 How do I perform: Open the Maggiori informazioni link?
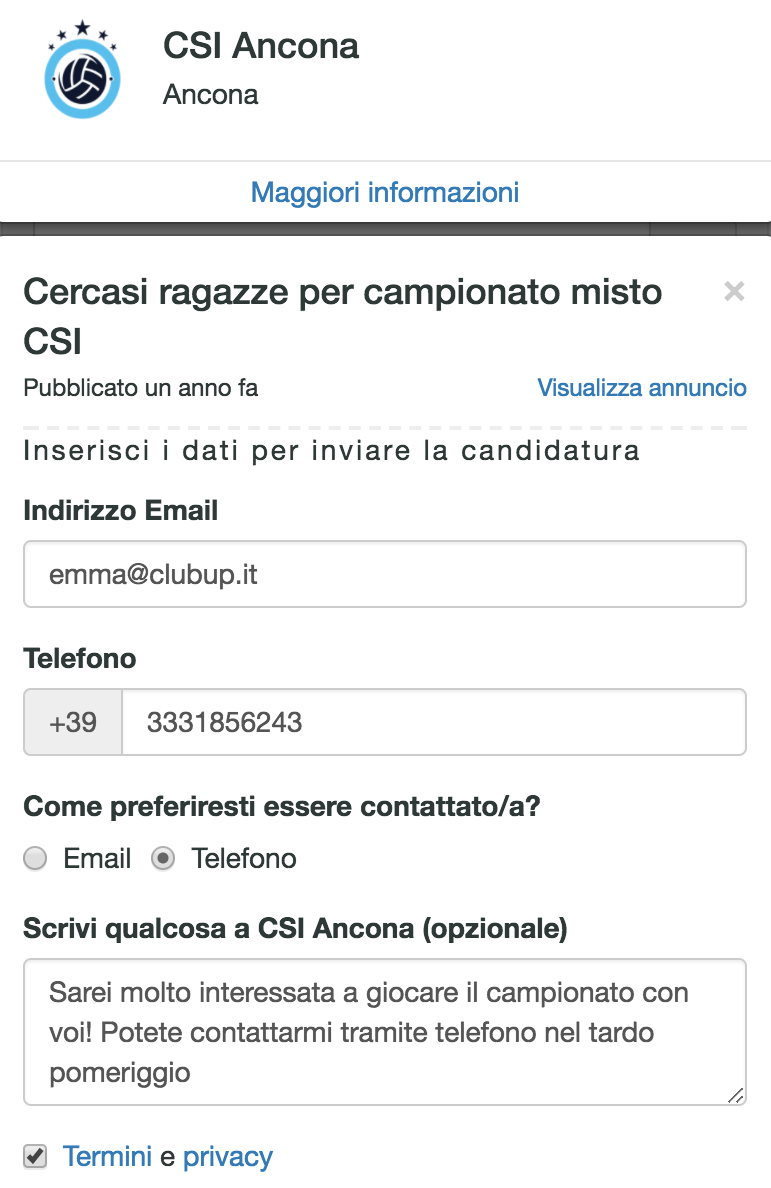[x=385, y=192]
